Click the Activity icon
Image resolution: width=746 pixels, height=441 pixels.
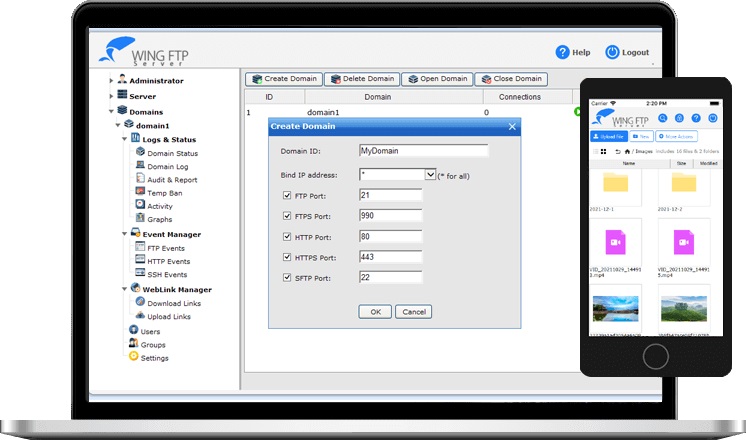coord(140,204)
